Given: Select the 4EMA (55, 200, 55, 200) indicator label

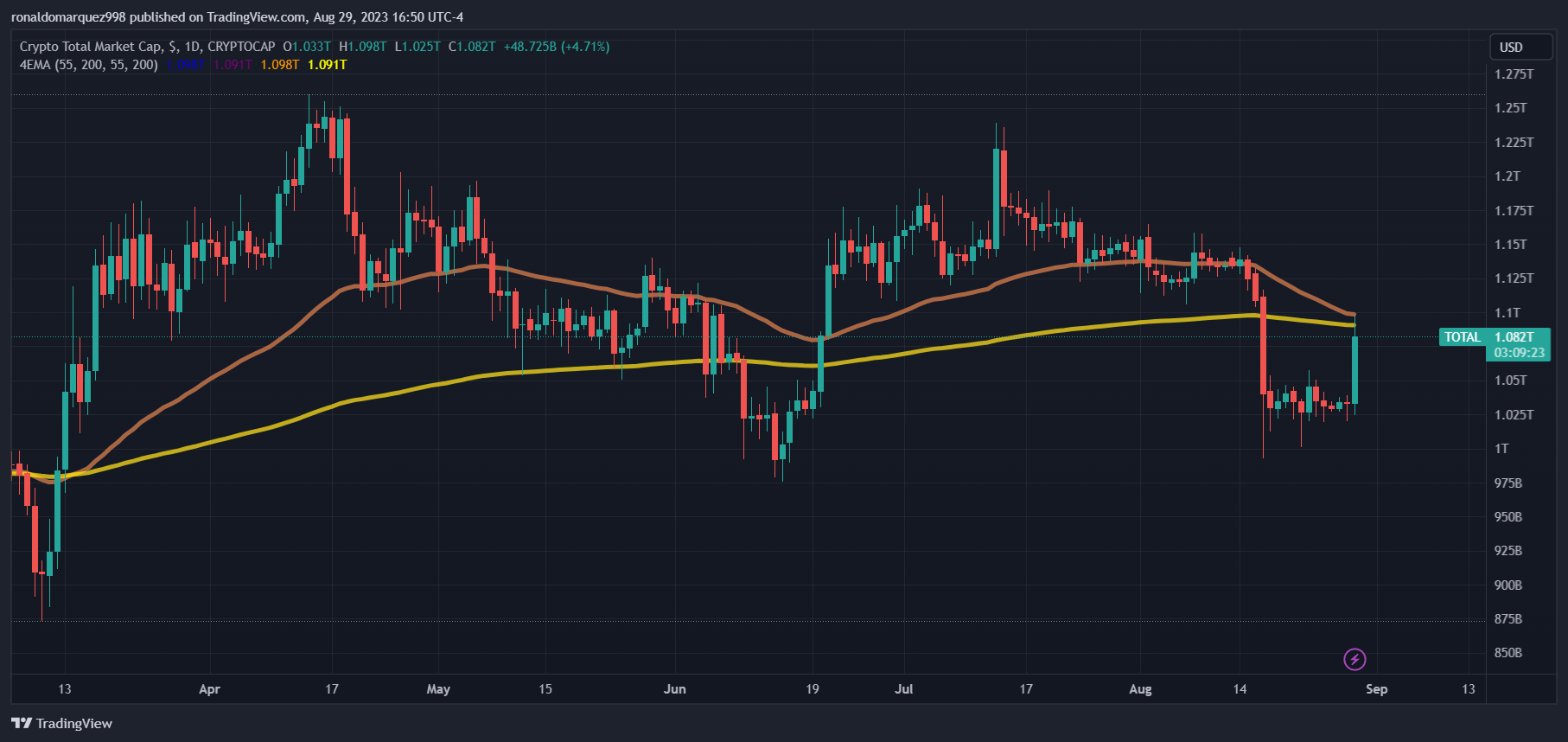Looking at the screenshot, I should [89, 65].
